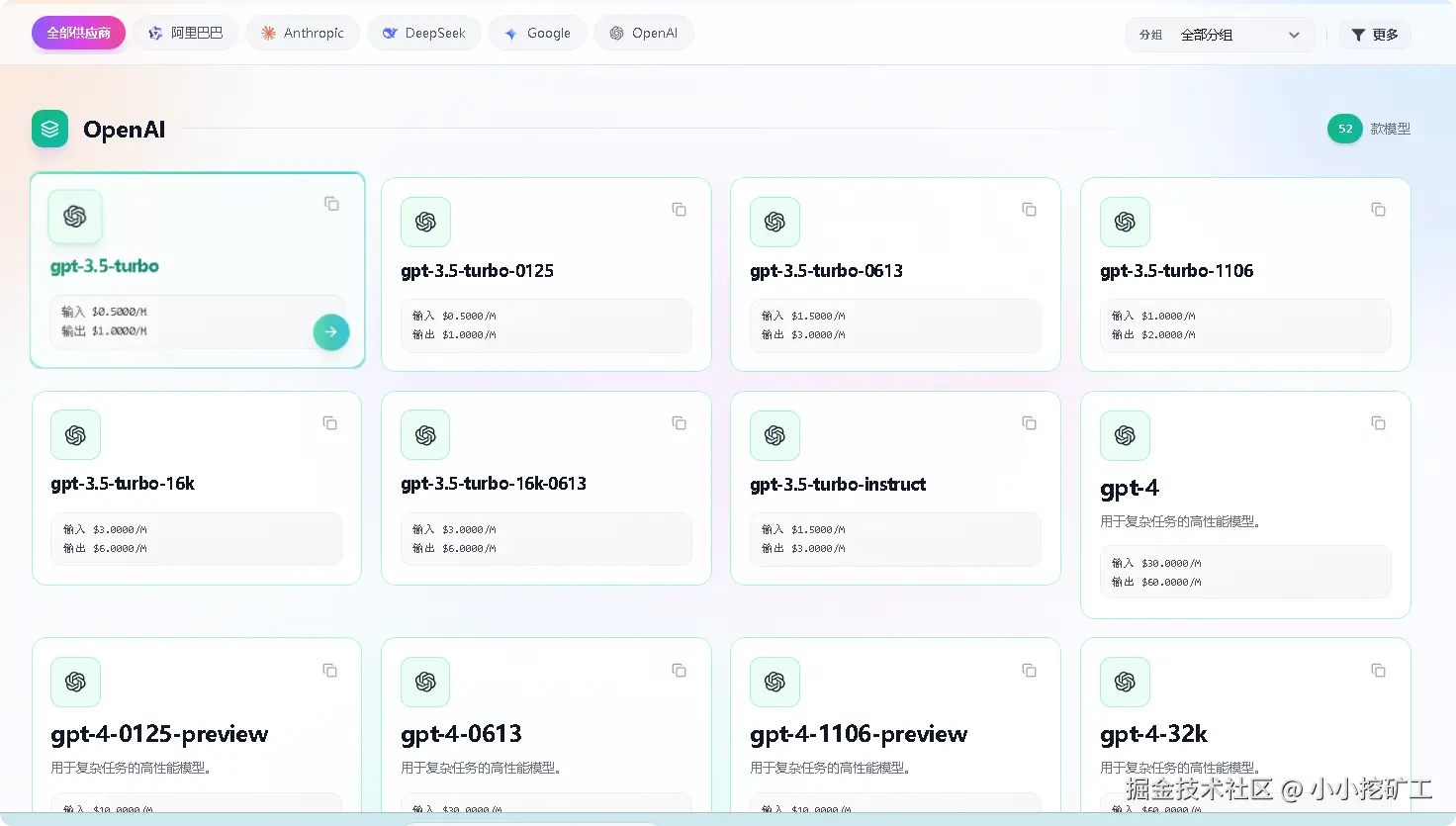Click the OpenAI logo on gpt-3.5-turbo-16k-0613 card
The width and height of the screenshot is (1456, 826).
point(425,435)
